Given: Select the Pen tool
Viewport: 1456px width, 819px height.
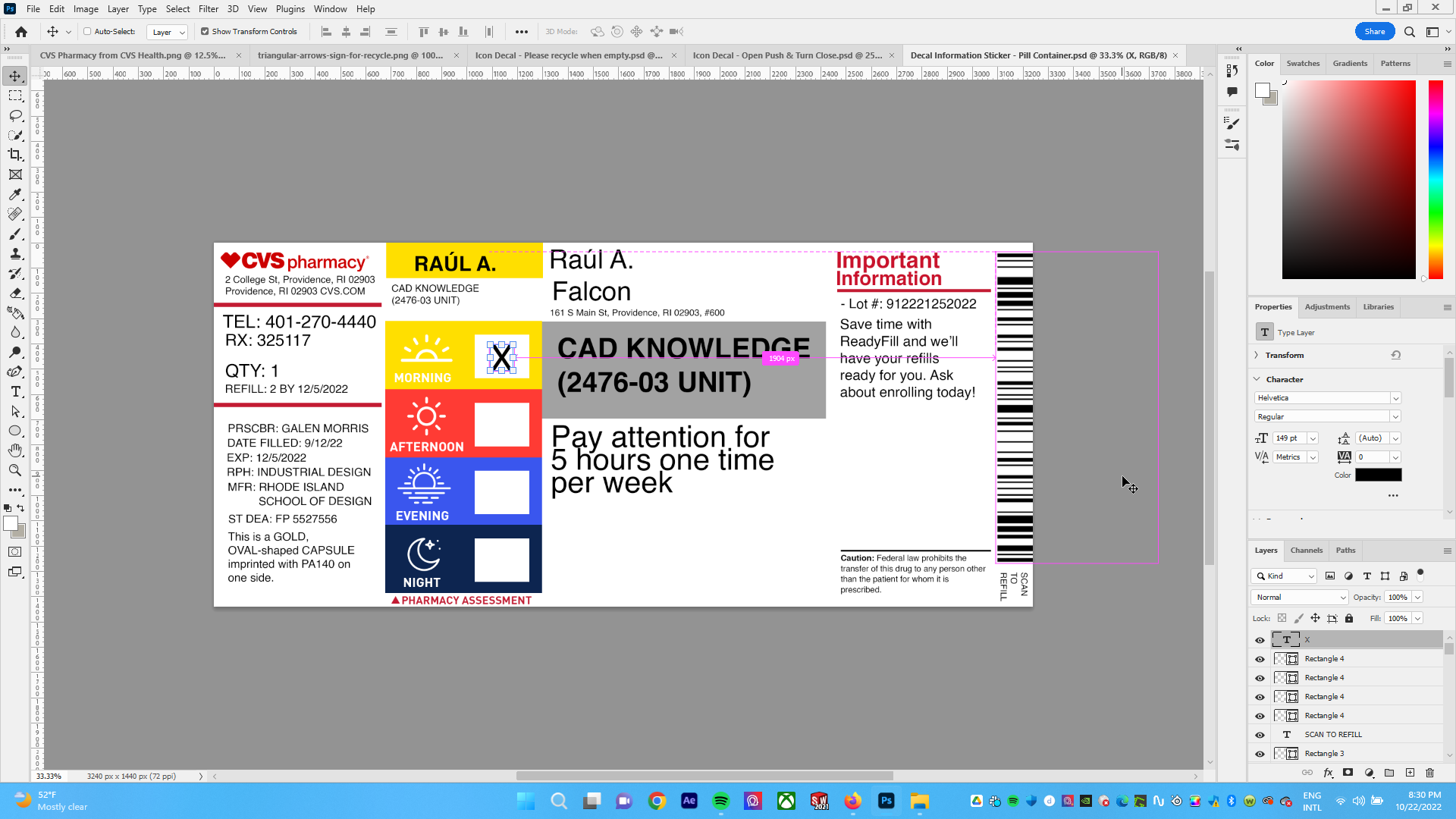Looking at the screenshot, I should tap(15, 372).
